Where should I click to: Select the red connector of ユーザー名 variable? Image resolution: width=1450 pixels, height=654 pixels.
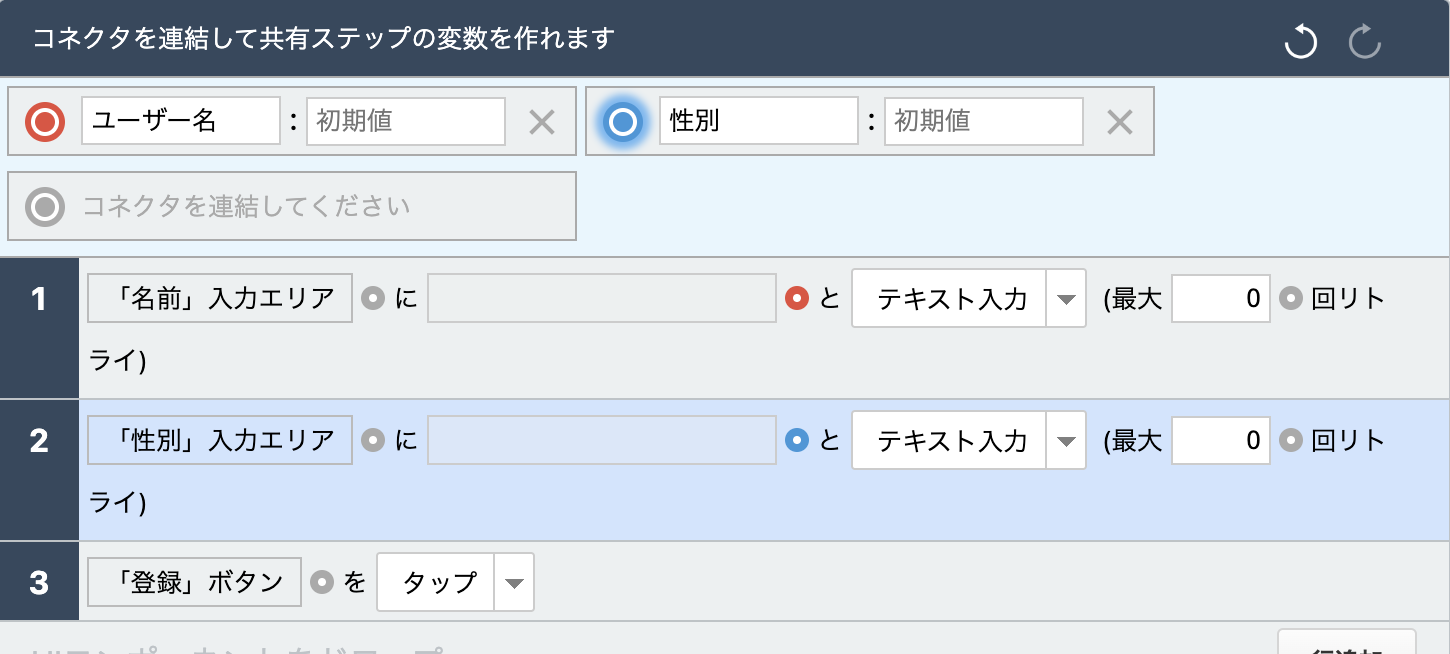click(x=45, y=122)
